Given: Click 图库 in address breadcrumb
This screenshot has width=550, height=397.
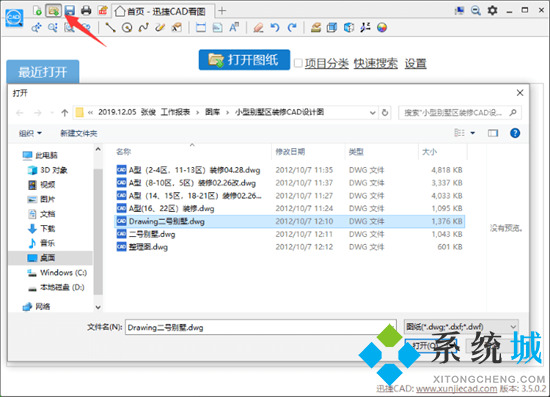Looking at the screenshot, I should click(x=213, y=113).
